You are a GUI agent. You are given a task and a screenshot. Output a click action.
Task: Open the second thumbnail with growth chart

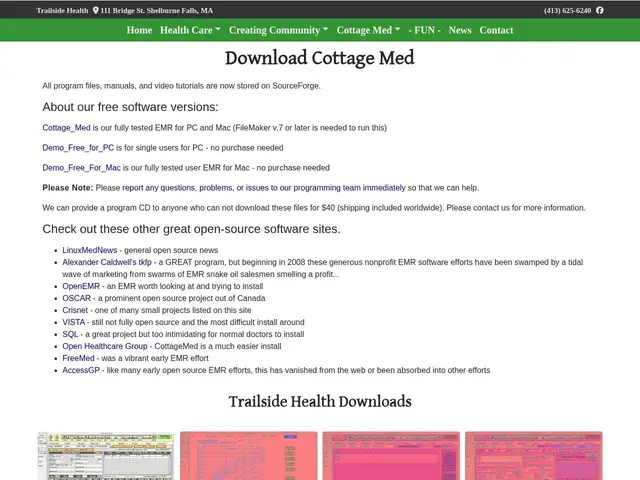[249, 456]
